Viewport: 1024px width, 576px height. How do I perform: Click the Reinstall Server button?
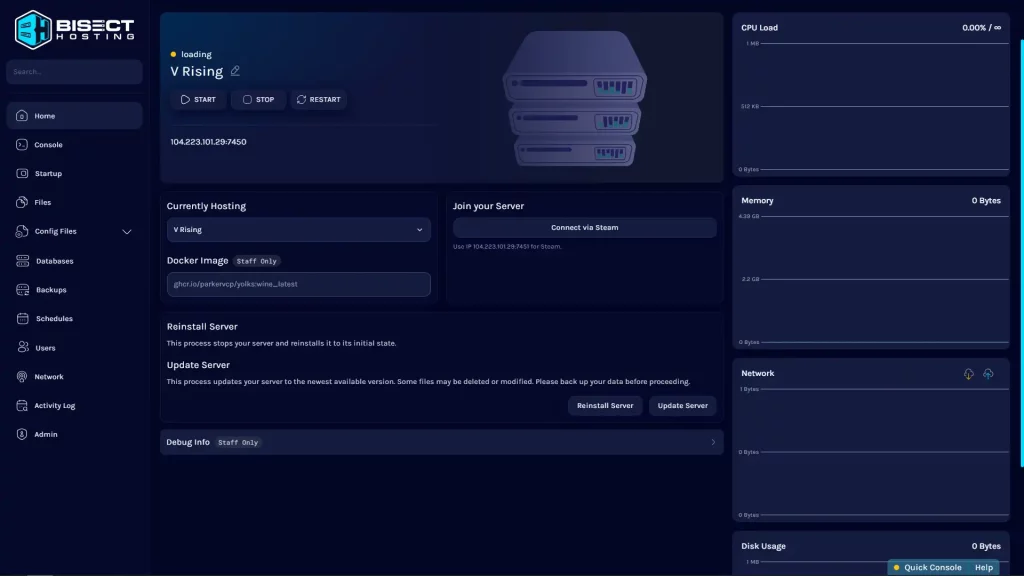tap(605, 406)
